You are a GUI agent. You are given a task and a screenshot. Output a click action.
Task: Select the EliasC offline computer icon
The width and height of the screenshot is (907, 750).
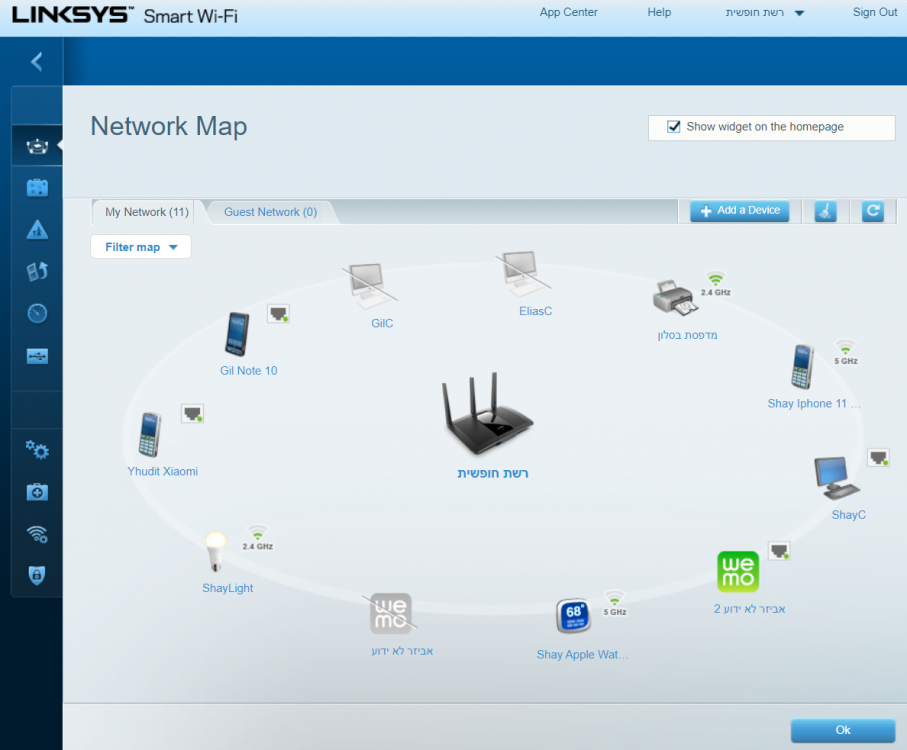tap(523, 272)
